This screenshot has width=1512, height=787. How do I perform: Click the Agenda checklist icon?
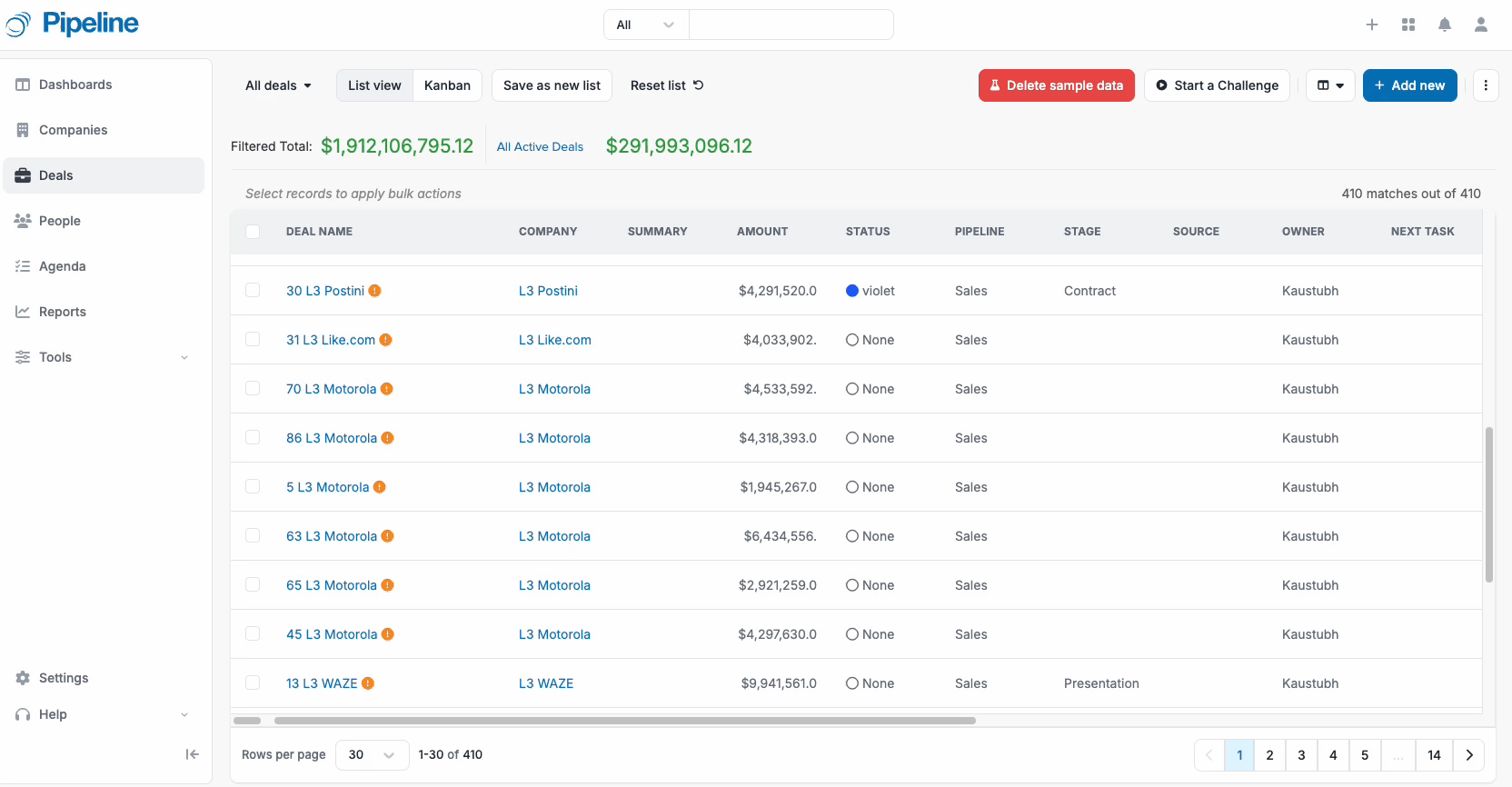[23, 266]
